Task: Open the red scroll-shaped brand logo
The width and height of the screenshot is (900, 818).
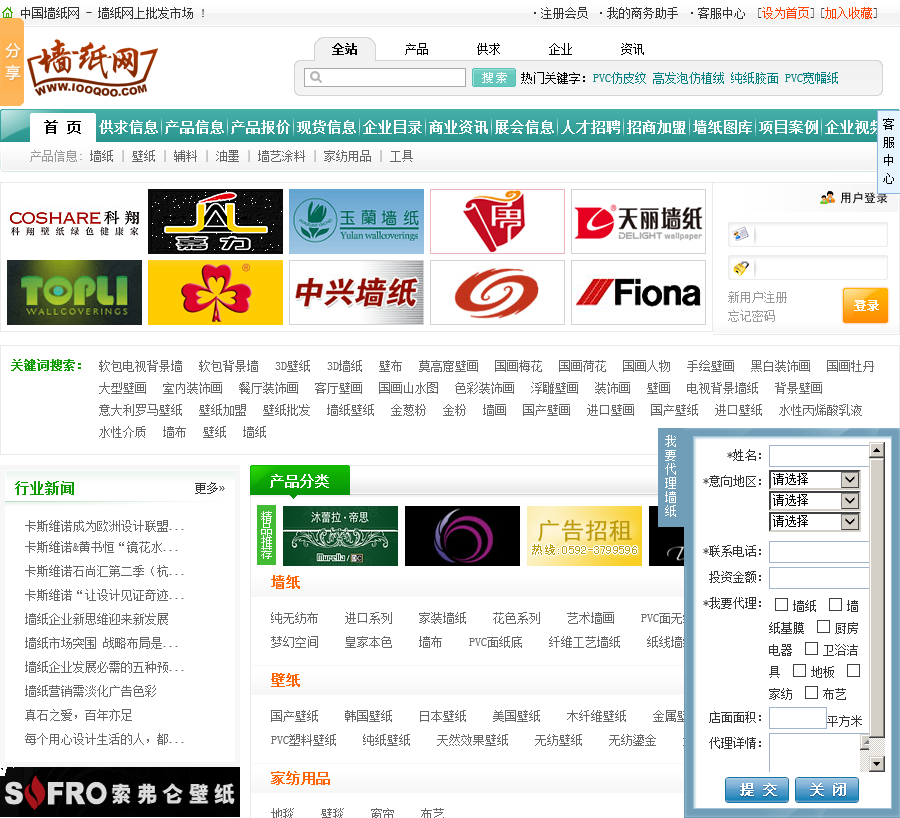Action: point(497,222)
